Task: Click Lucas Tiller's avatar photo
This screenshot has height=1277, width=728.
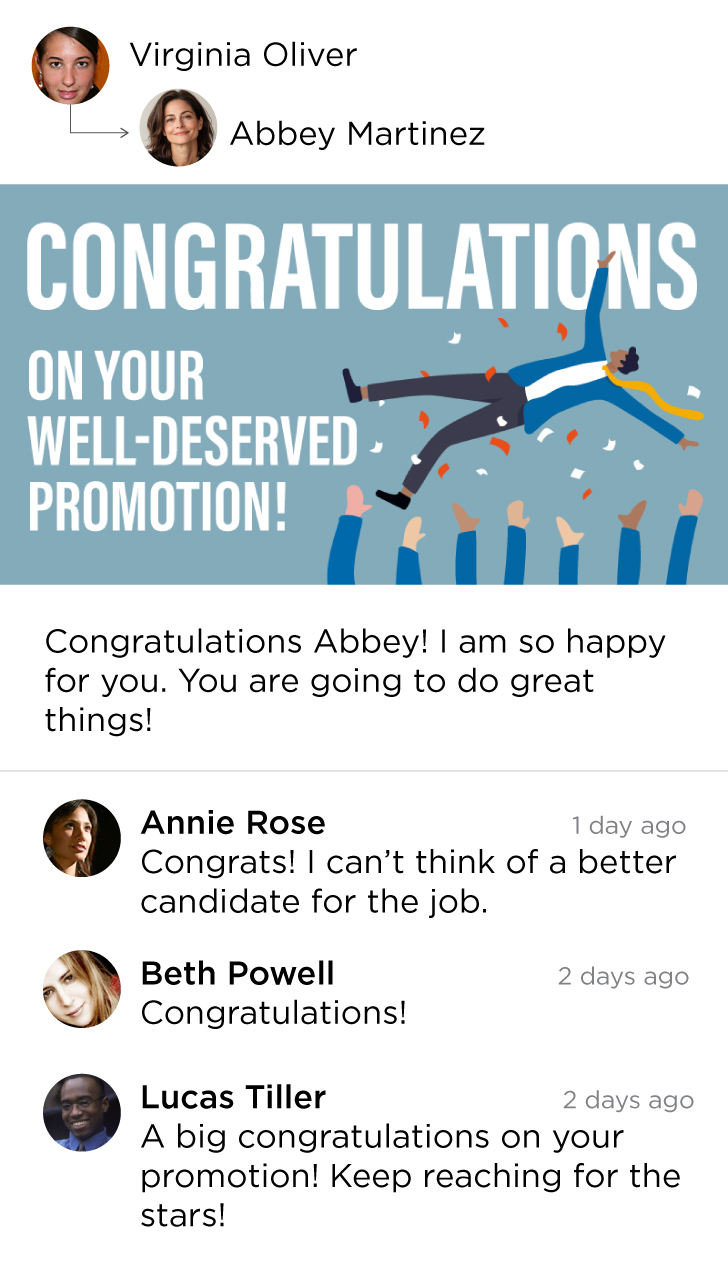Action: point(82,1112)
